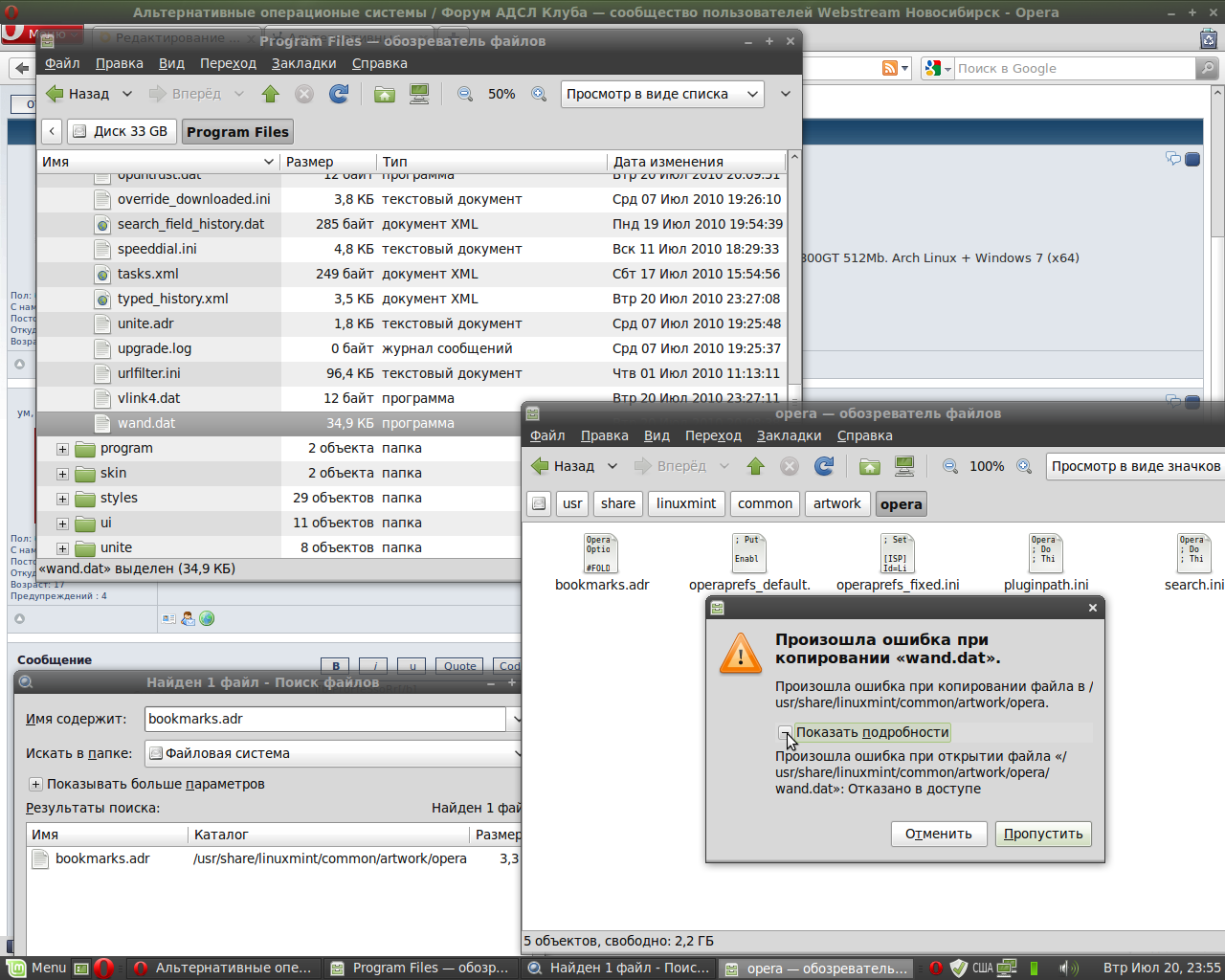This screenshot has width=1225, height=980.
Task: Select the urlfilter.ini file row
Action: click(x=412, y=373)
